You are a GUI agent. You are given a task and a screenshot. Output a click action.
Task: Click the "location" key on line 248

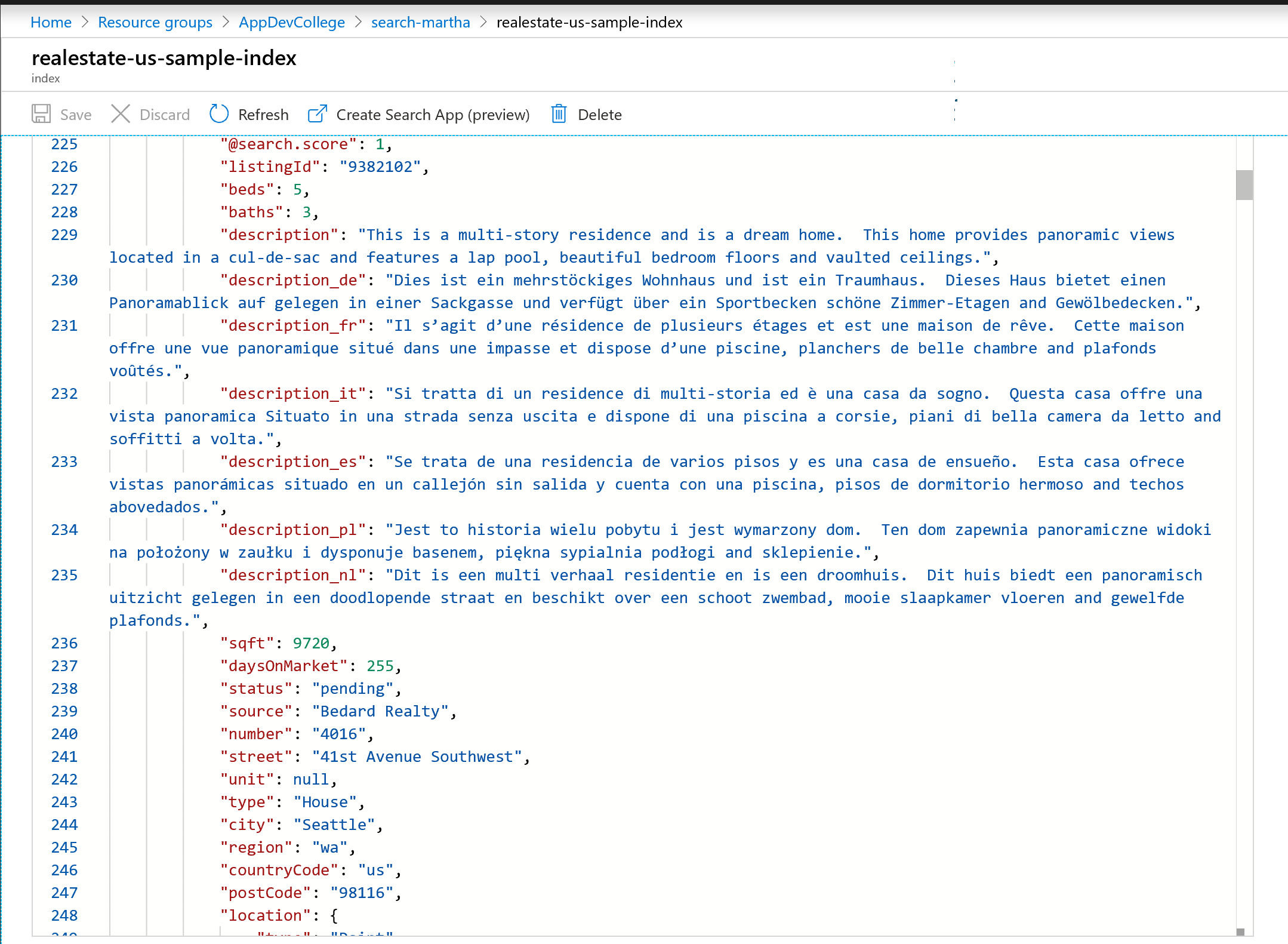point(266,915)
